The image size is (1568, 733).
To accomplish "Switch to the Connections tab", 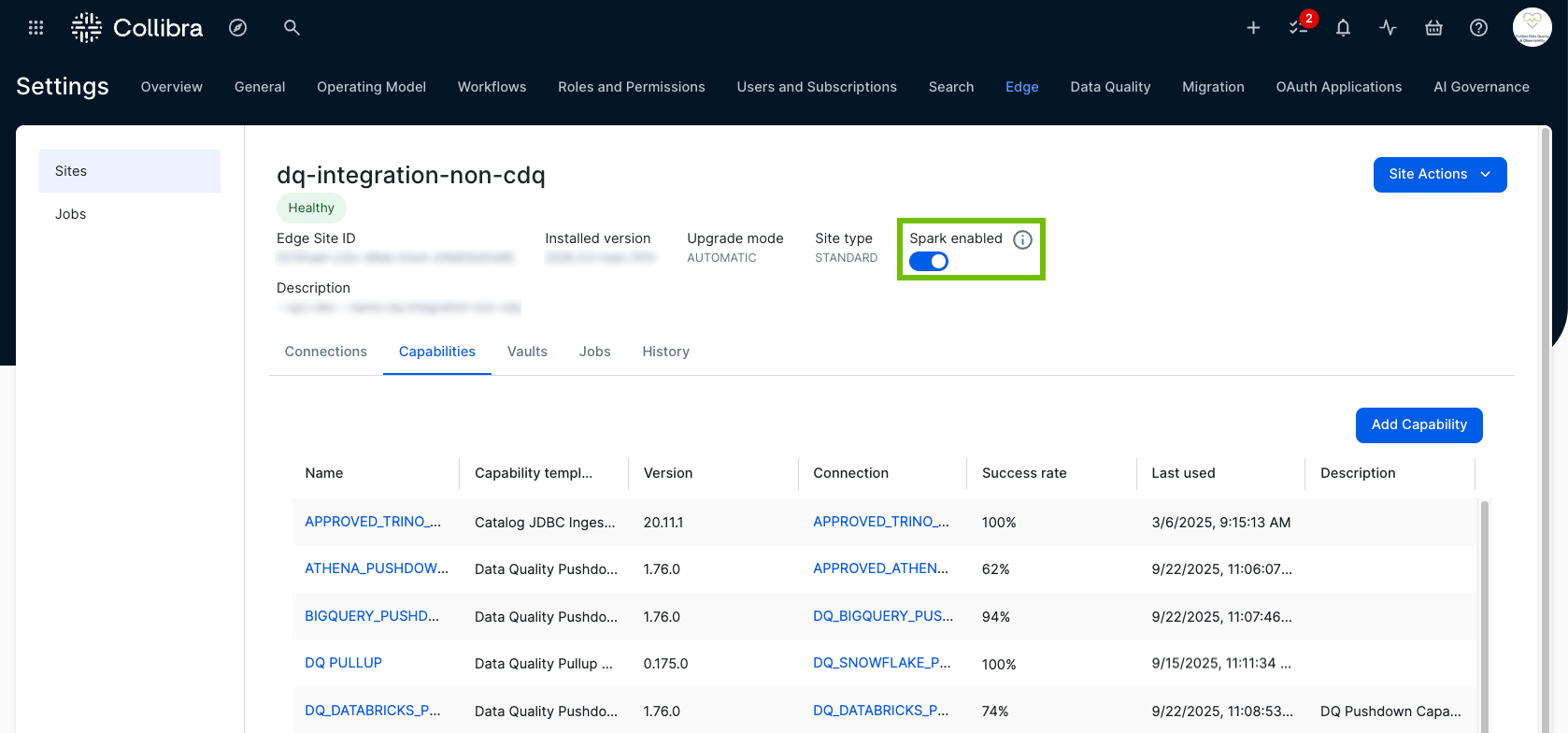I will click(x=325, y=352).
